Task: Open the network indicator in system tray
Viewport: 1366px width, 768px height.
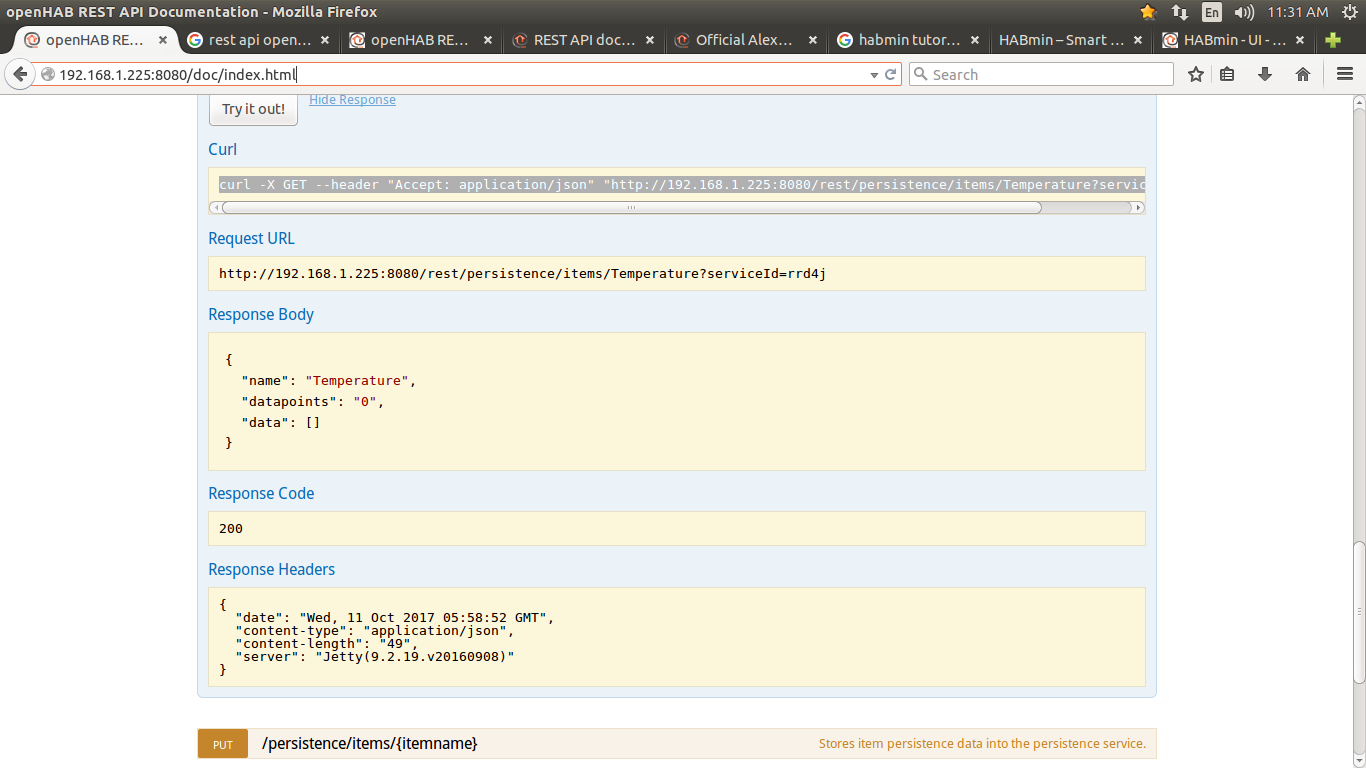Action: (x=1180, y=12)
